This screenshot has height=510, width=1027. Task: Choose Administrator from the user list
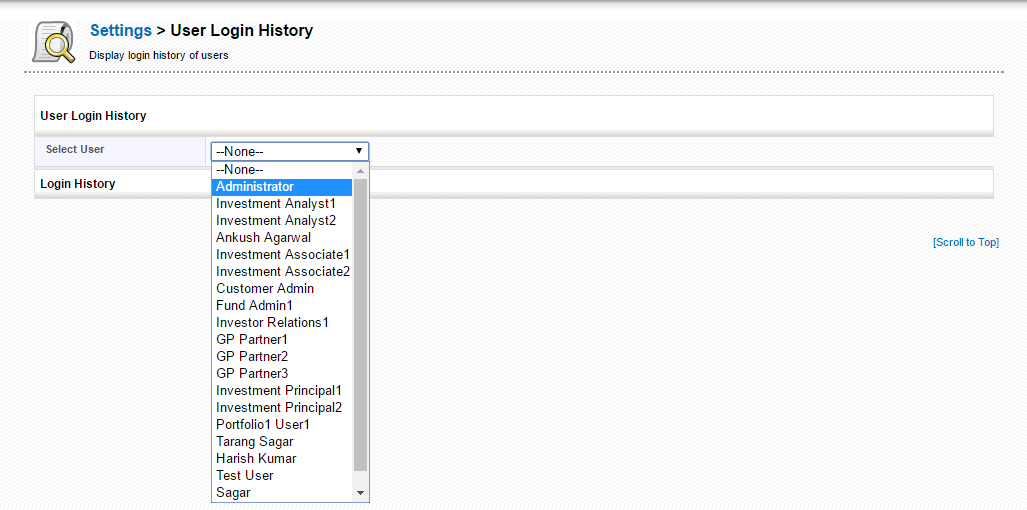[255, 187]
